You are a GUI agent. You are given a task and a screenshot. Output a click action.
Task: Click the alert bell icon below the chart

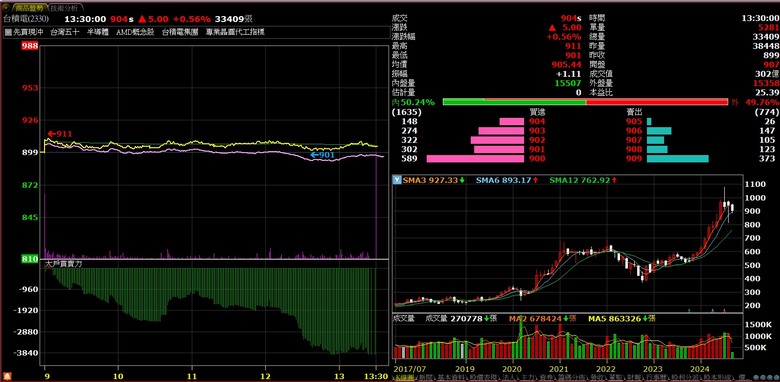coord(7,376)
